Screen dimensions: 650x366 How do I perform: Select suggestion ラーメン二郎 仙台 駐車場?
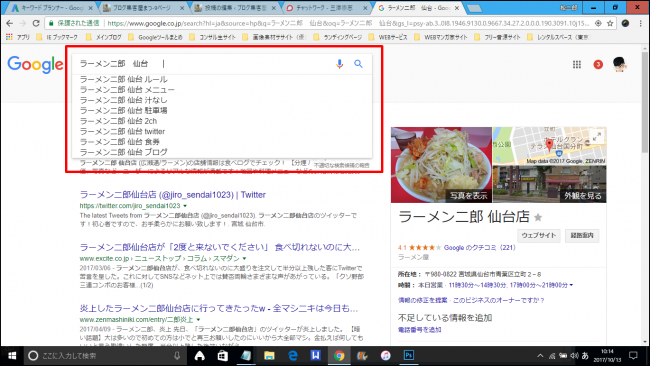click(x=222, y=110)
